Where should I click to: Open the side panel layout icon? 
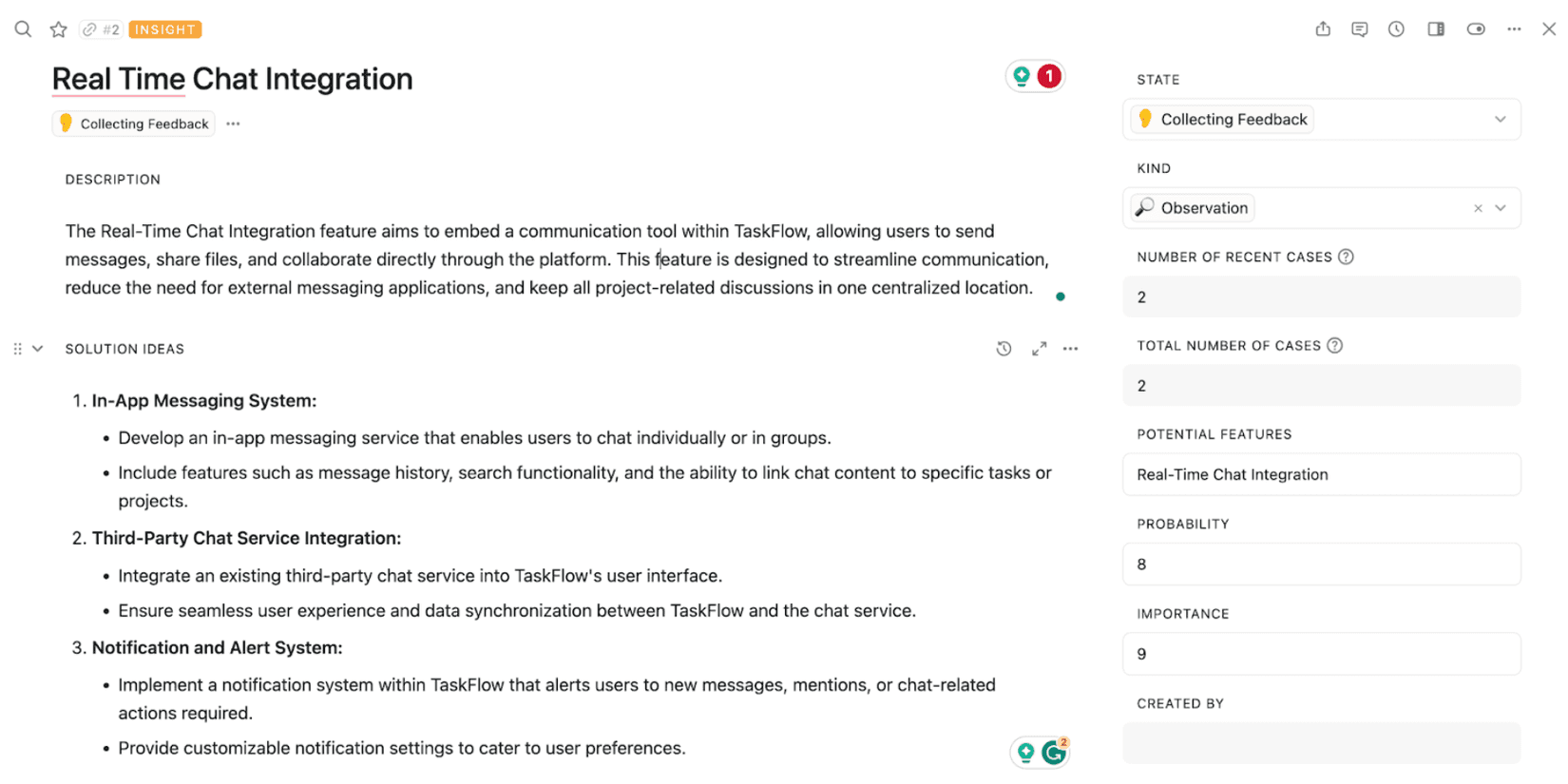tap(1435, 29)
